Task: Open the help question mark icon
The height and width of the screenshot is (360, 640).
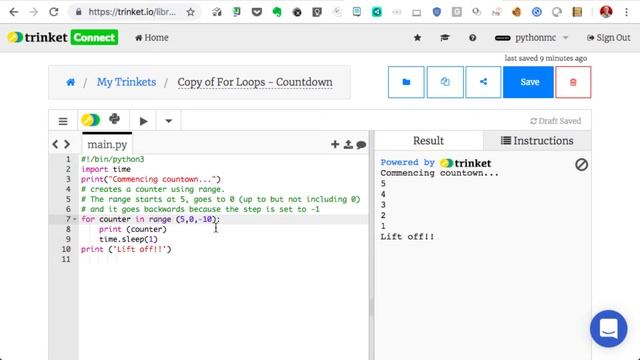Action: point(472,38)
